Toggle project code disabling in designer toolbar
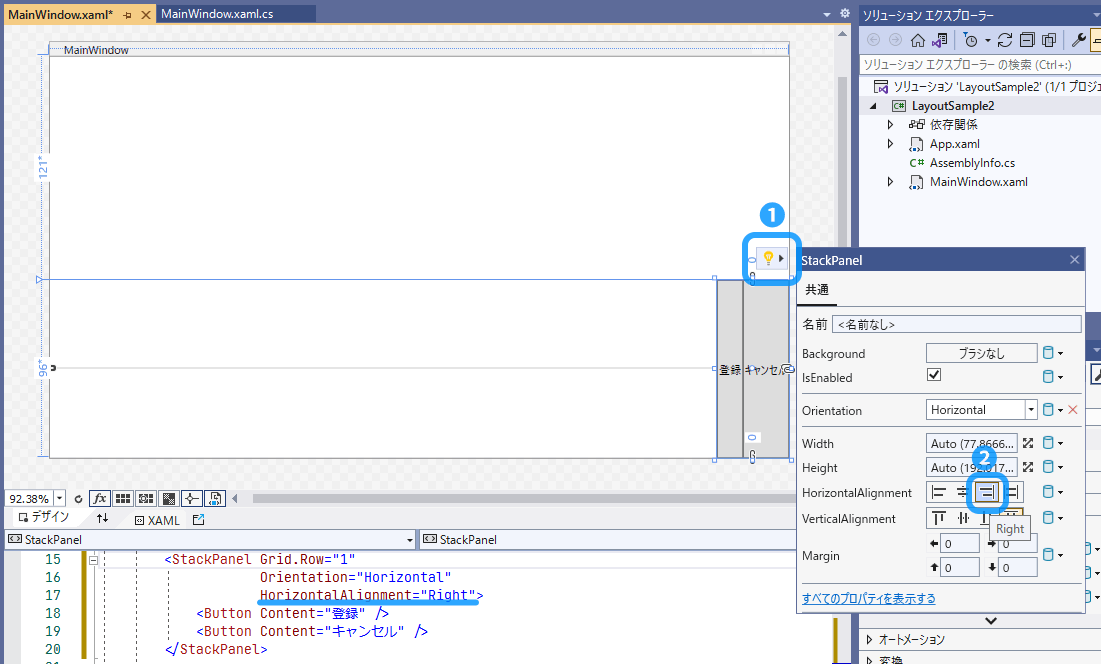1101x665 pixels. 214,498
